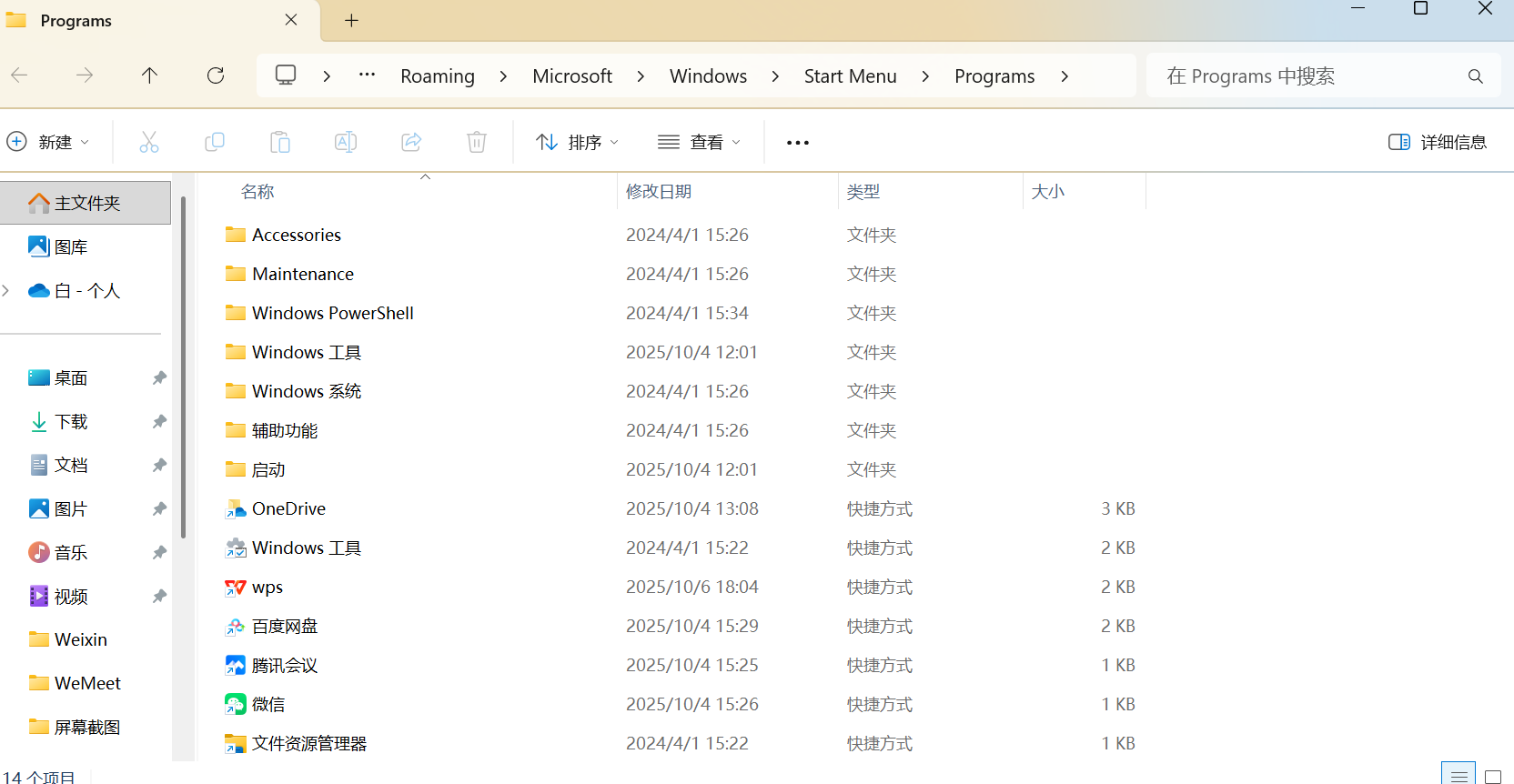Sort by 类型 column header
Screen dimensions: 1514x784
click(x=863, y=192)
